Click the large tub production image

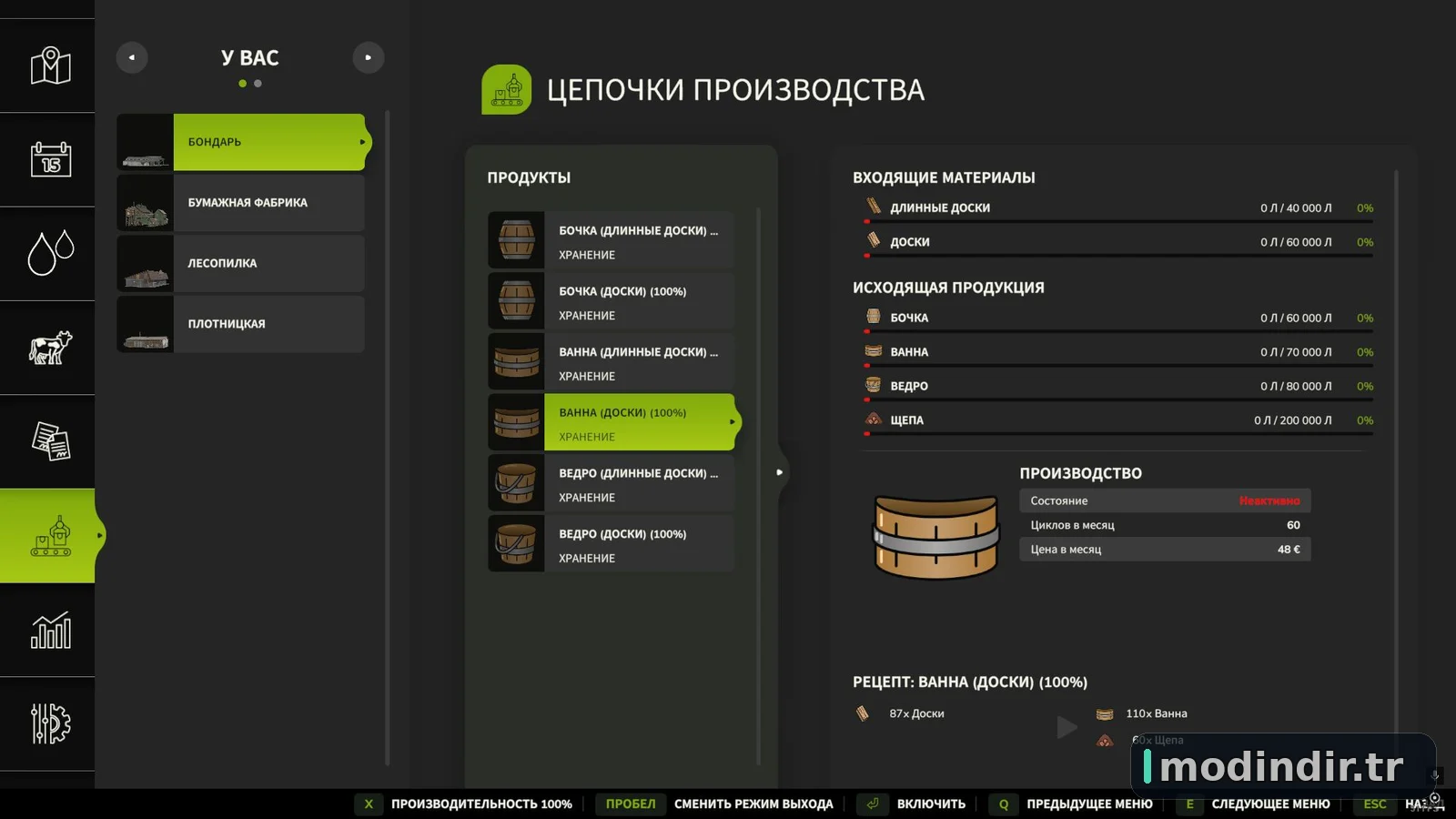click(x=936, y=537)
